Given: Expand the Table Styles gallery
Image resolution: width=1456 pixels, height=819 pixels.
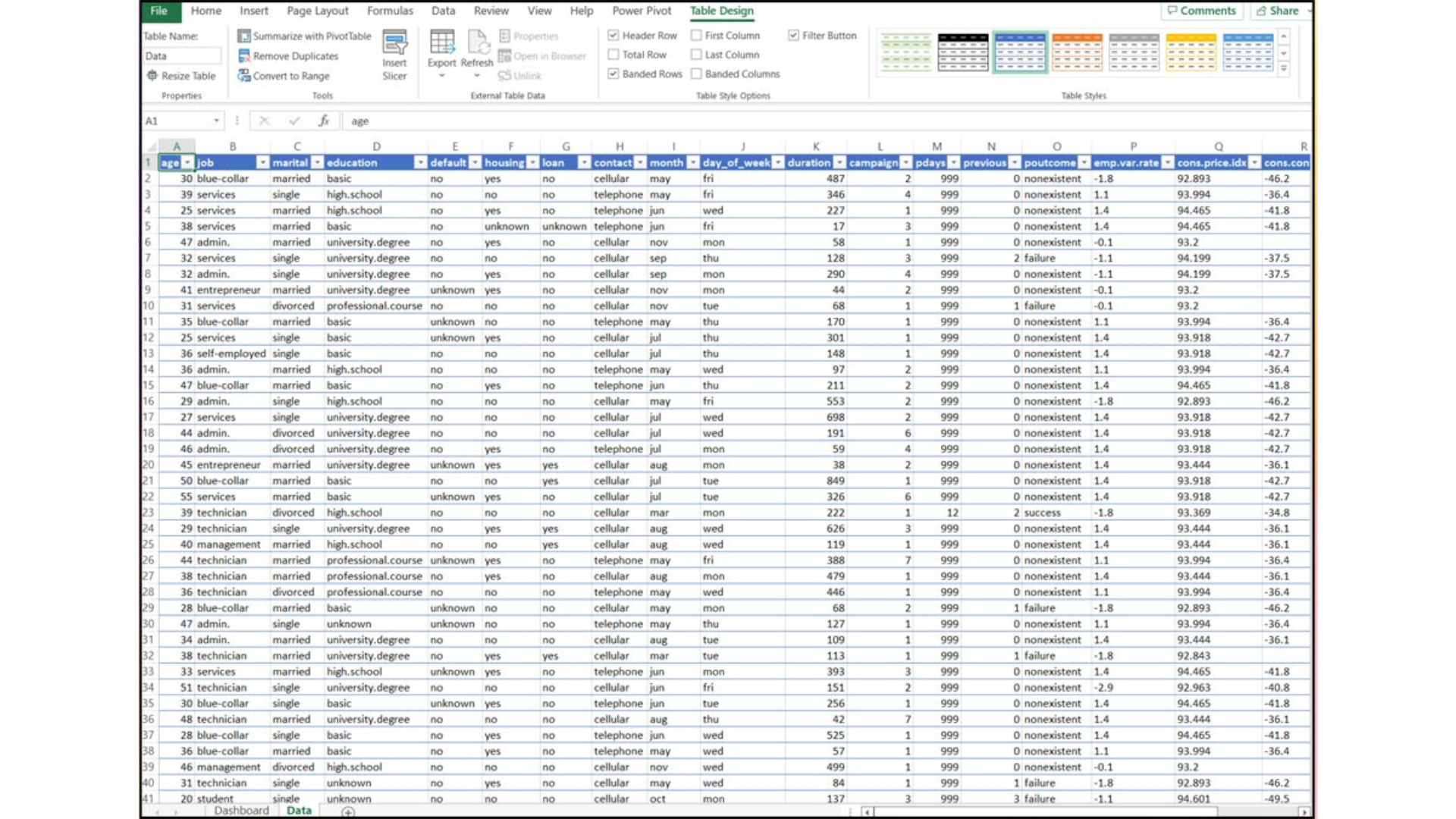Looking at the screenshot, I should 1283,68.
